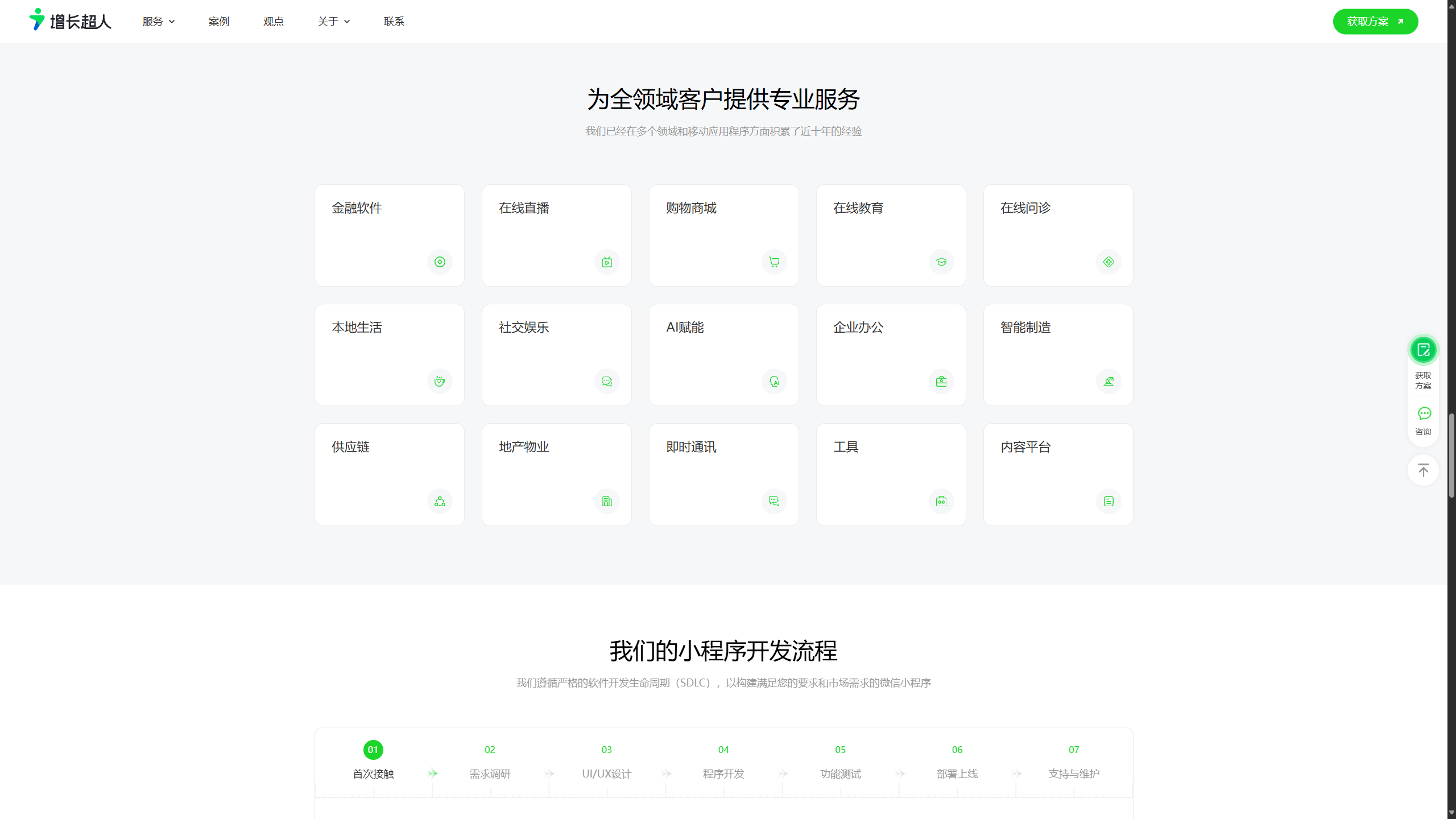Viewport: 1456px width, 819px height.
Task: Click the robot arm icon in 智能制造 card
Action: click(x=1108, y=382)
